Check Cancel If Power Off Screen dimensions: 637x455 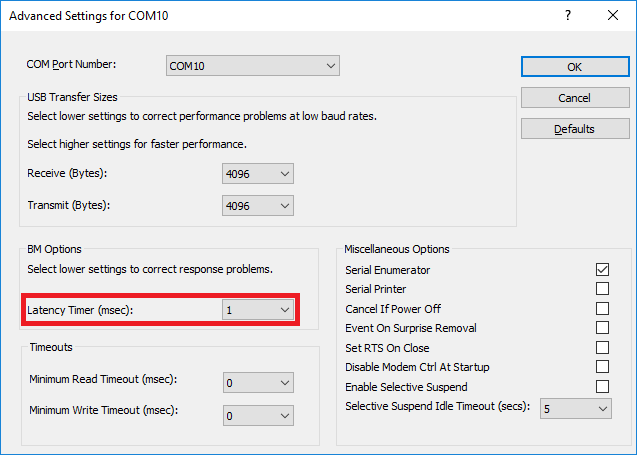602,309
